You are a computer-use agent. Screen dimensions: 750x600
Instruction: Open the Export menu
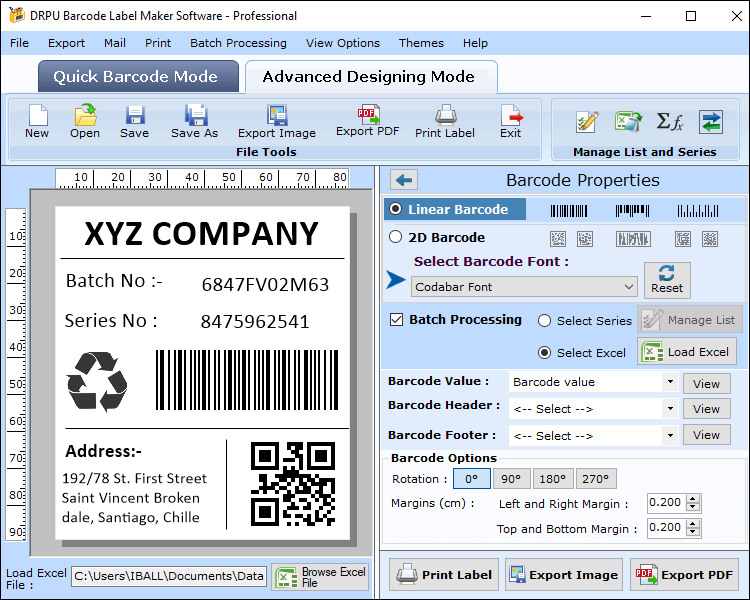tap(66, 43)
